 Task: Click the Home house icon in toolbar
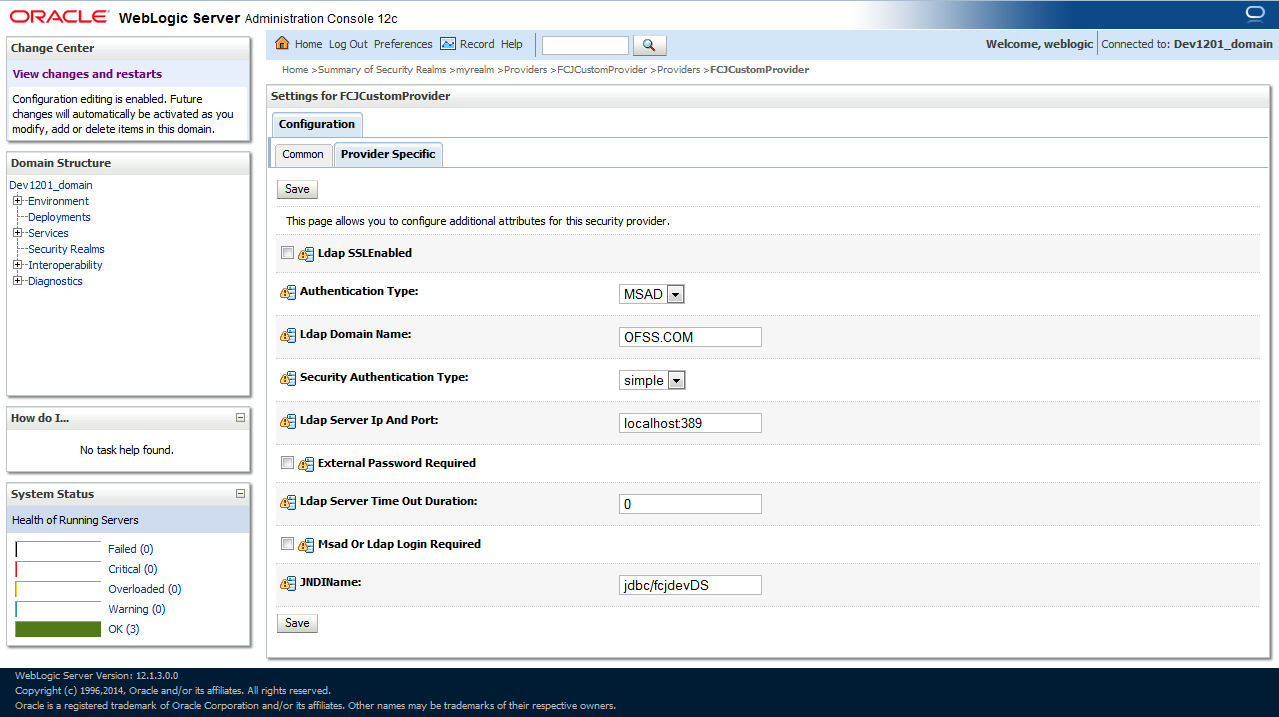coord(282,44)
